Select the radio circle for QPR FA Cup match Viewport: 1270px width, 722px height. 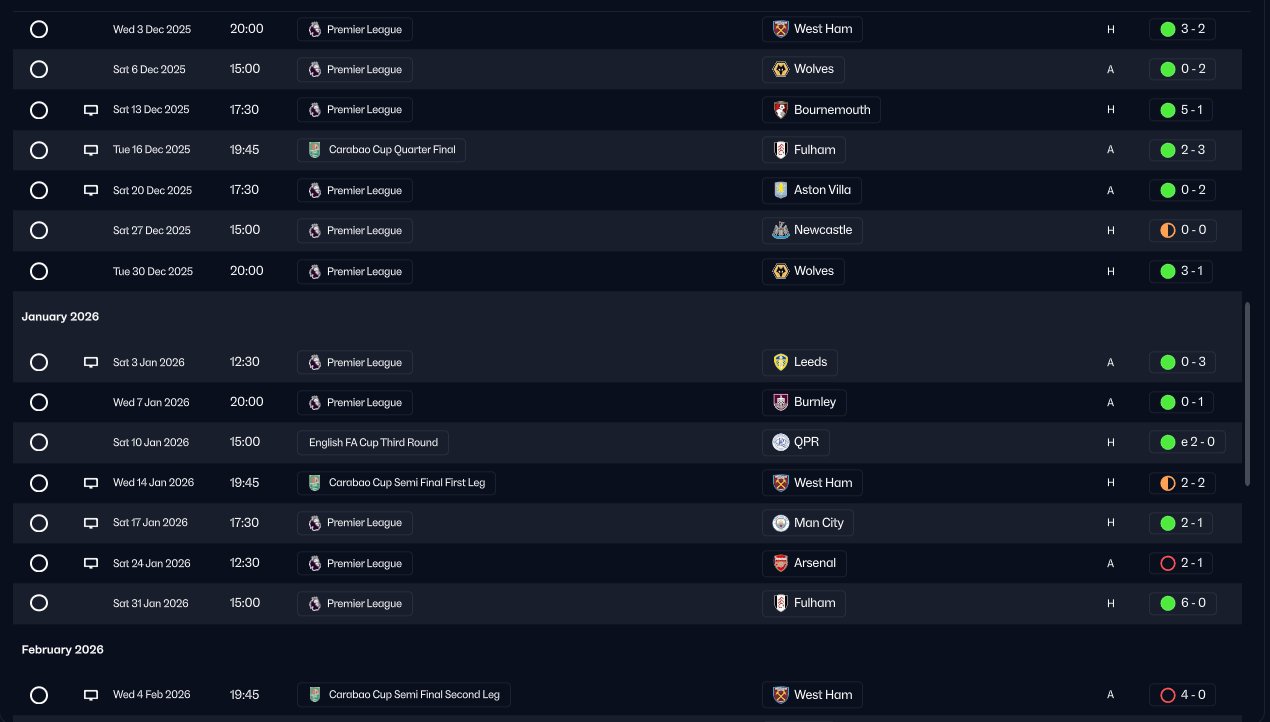tap(39, 442)
